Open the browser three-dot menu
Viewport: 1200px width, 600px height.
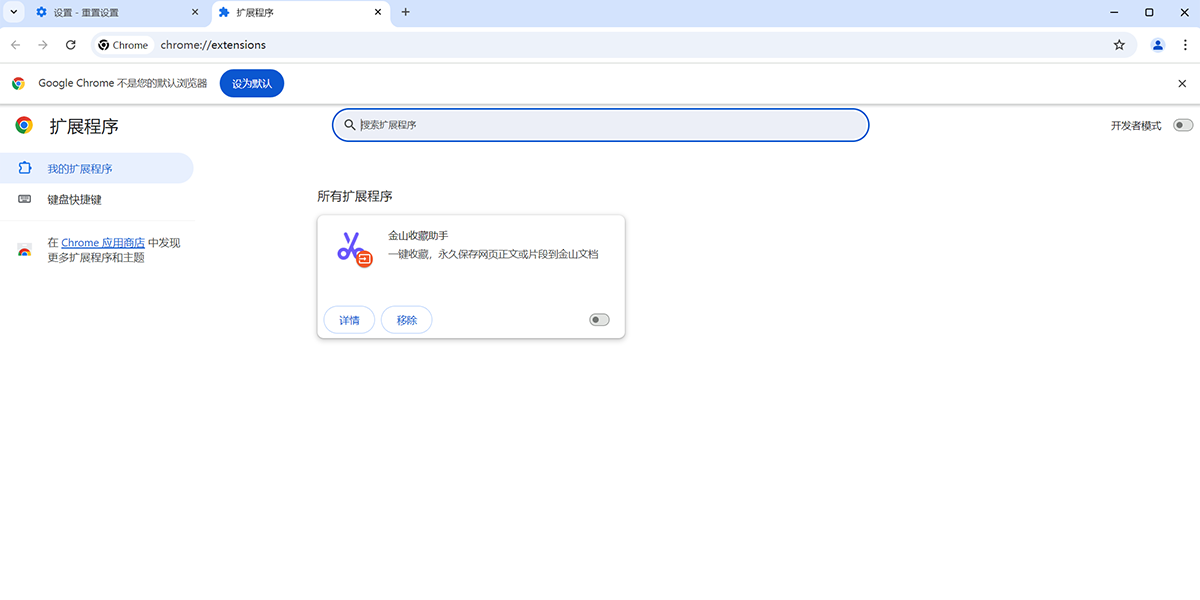tap(1185, 45)
